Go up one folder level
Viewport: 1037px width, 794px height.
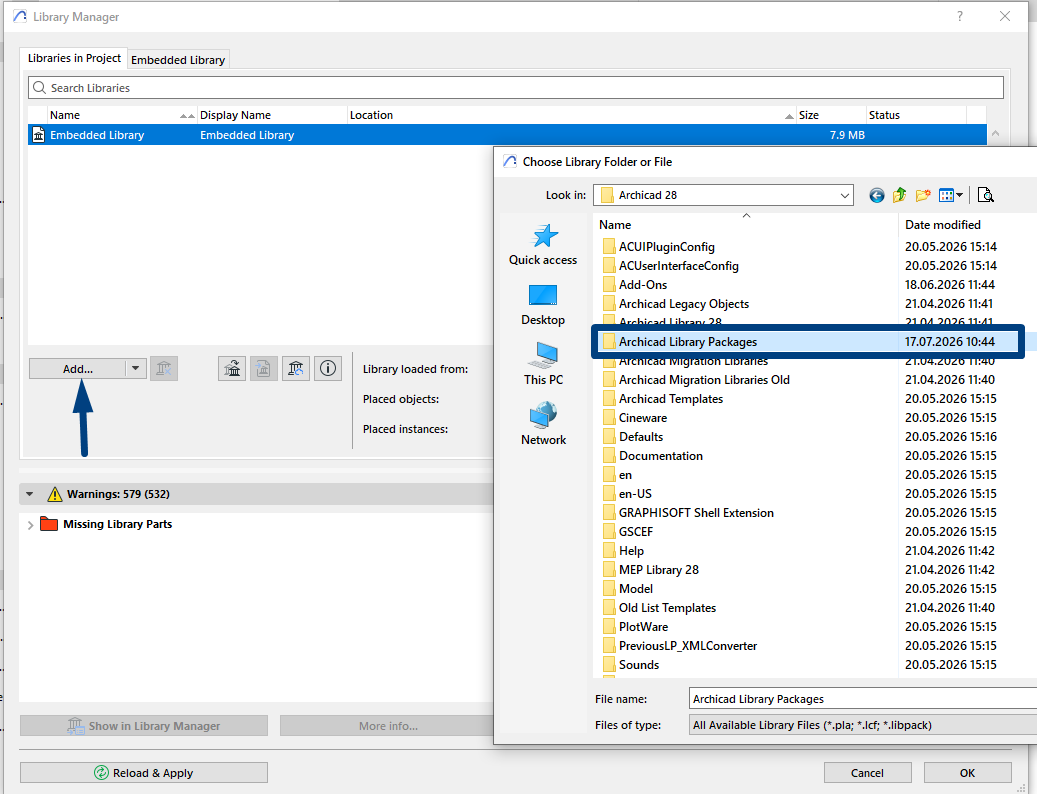click(899, 195)
